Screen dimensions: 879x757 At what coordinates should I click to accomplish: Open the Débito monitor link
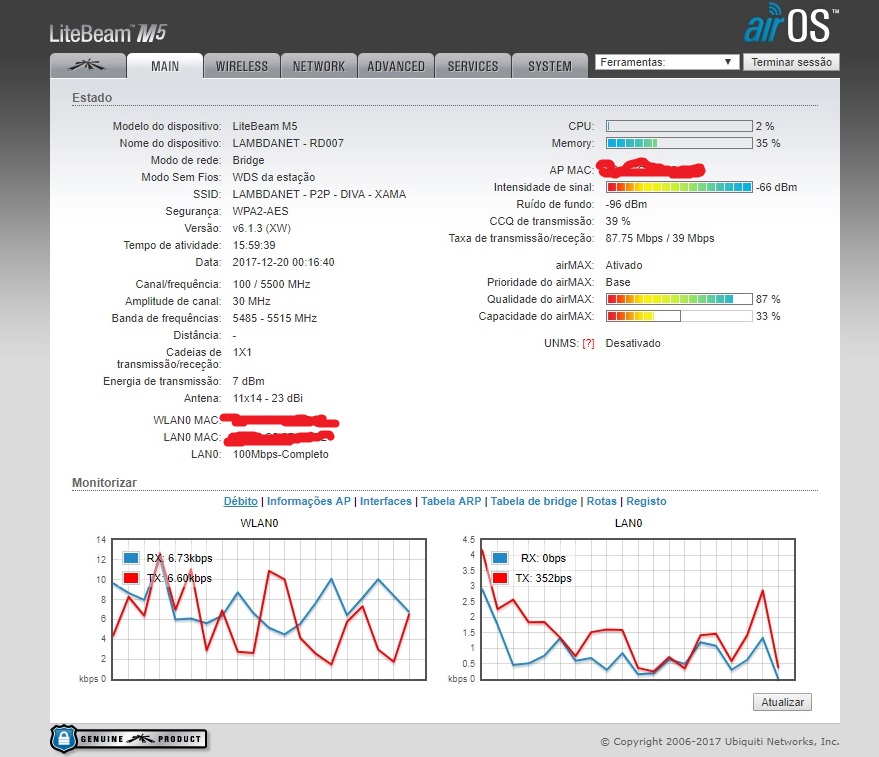(240, 501)
